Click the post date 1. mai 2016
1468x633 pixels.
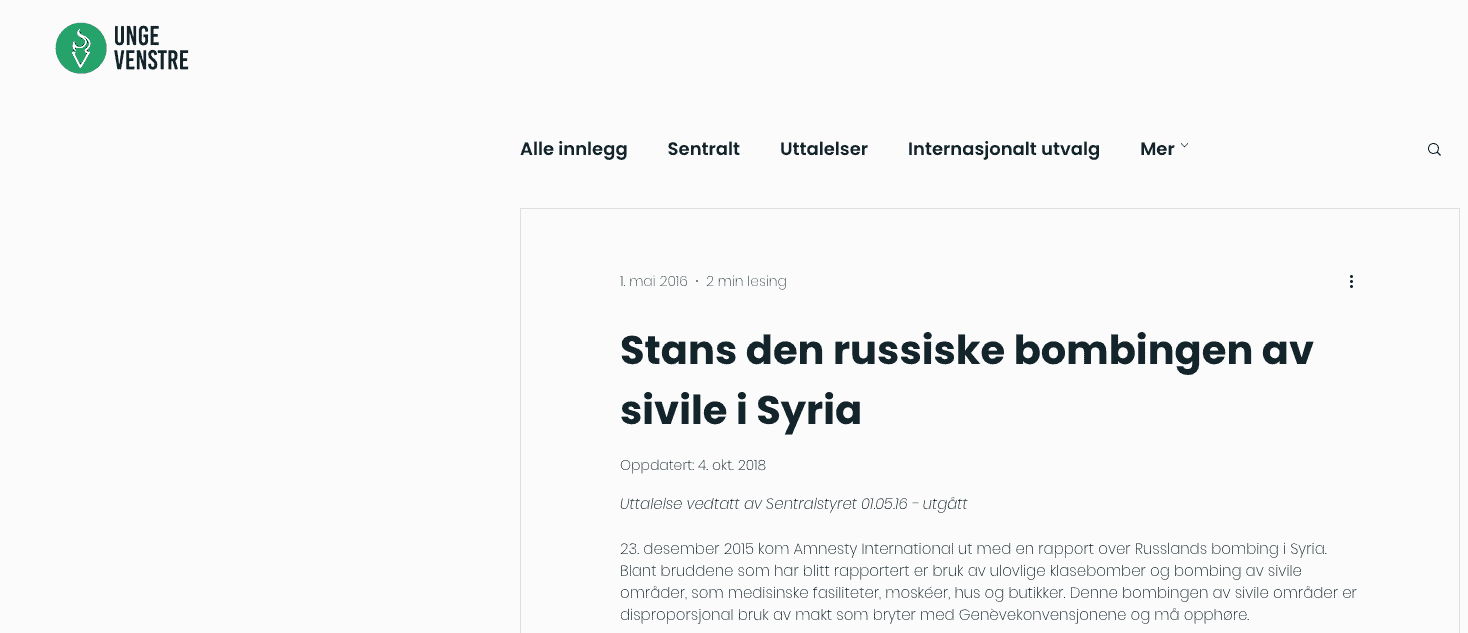click(654, 282)
